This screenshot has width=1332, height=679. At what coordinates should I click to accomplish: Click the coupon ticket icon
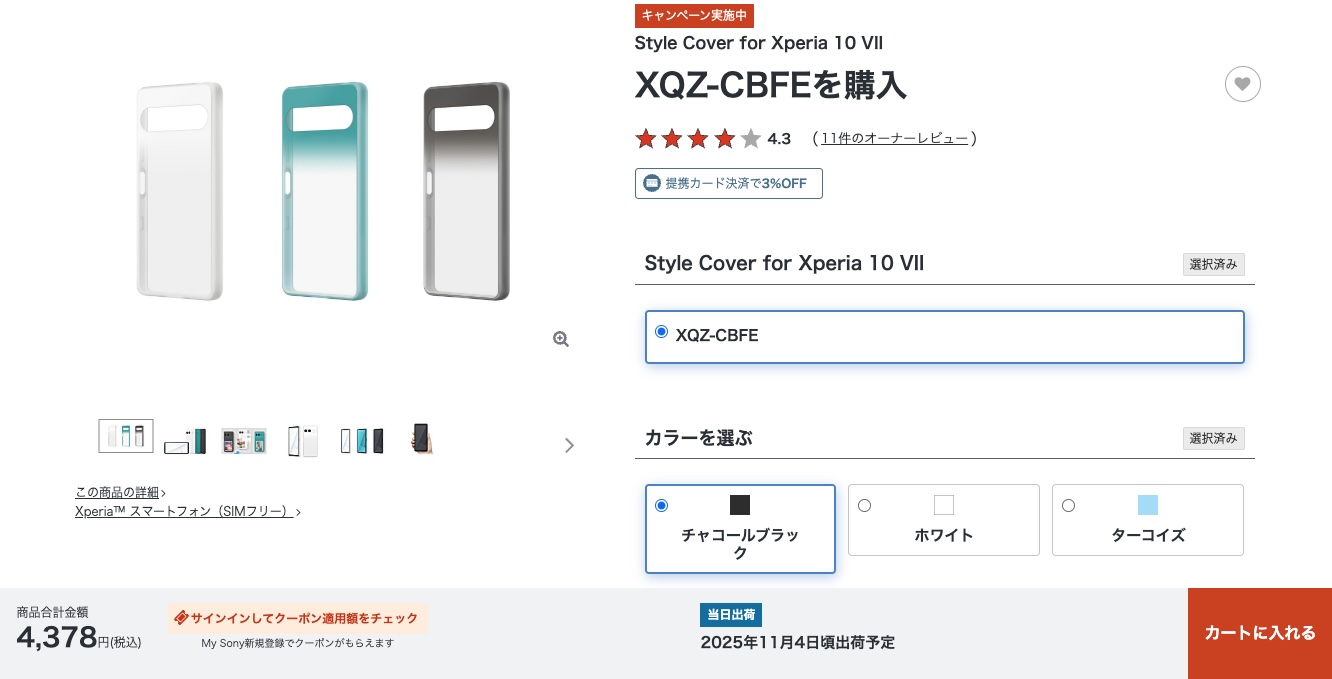point(181,618)
